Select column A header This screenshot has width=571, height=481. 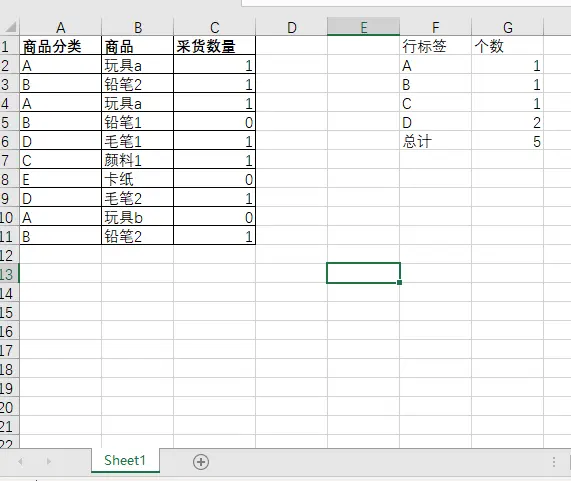click(x=60, y=27)
